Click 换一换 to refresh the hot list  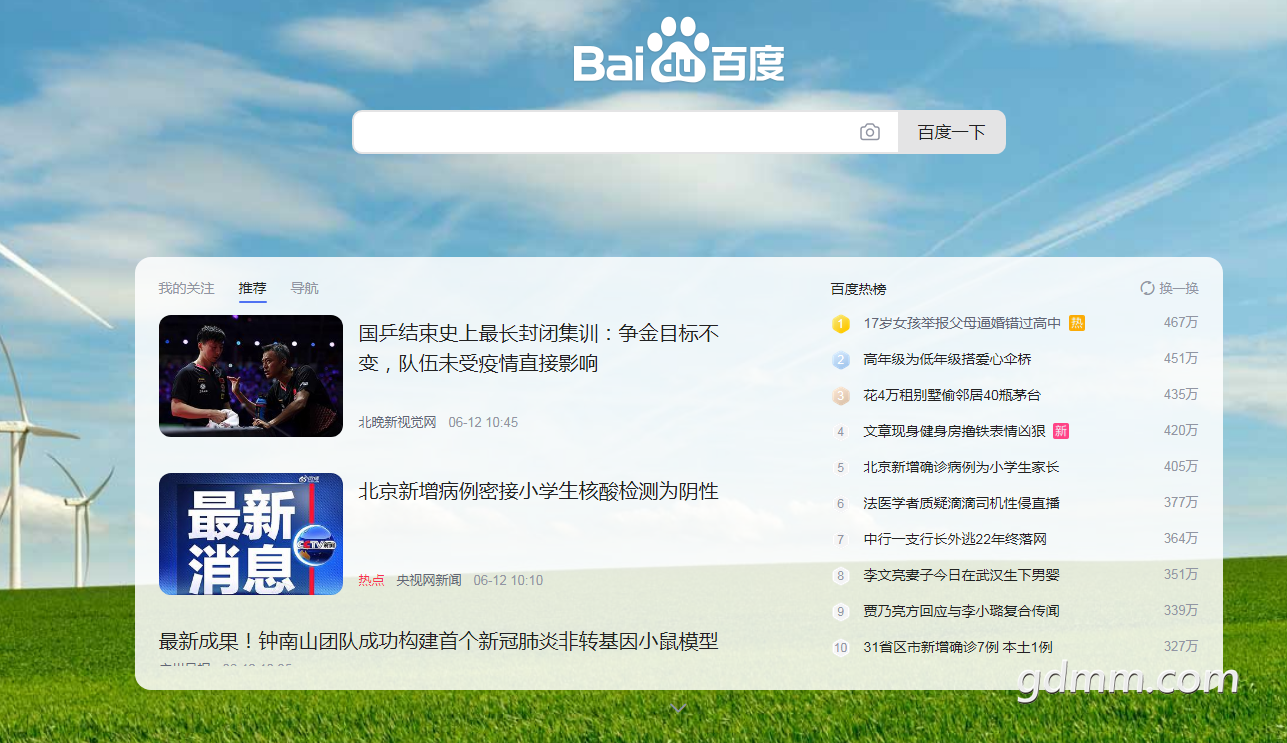1179,288
